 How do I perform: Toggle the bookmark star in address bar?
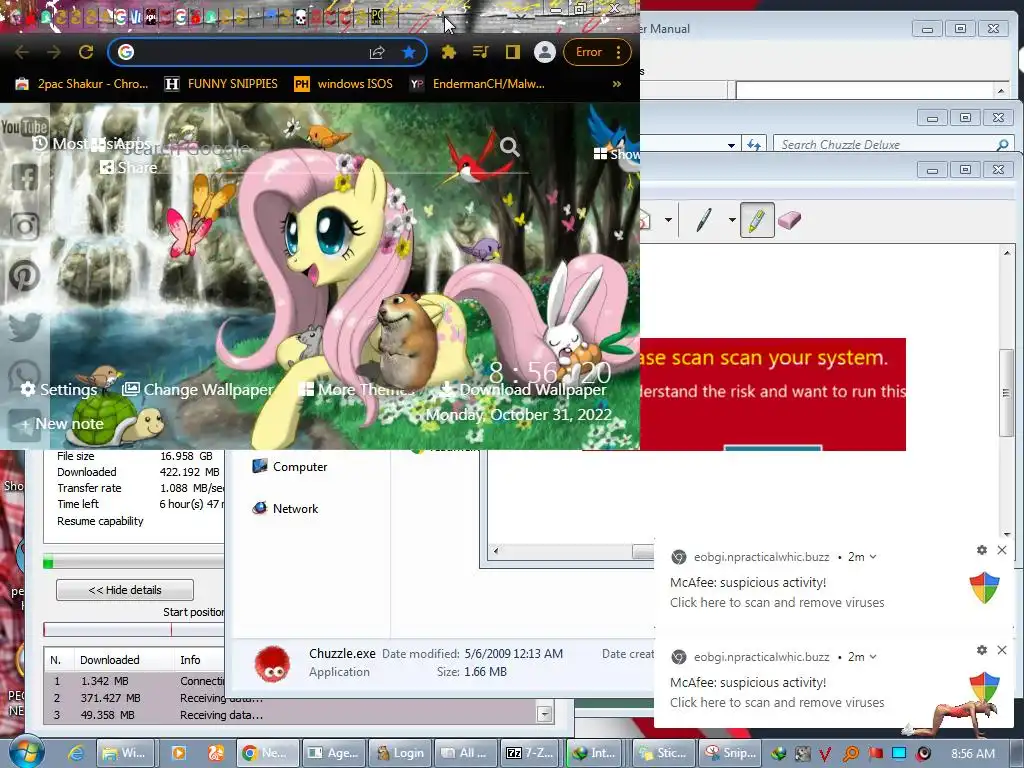point(409,52)
